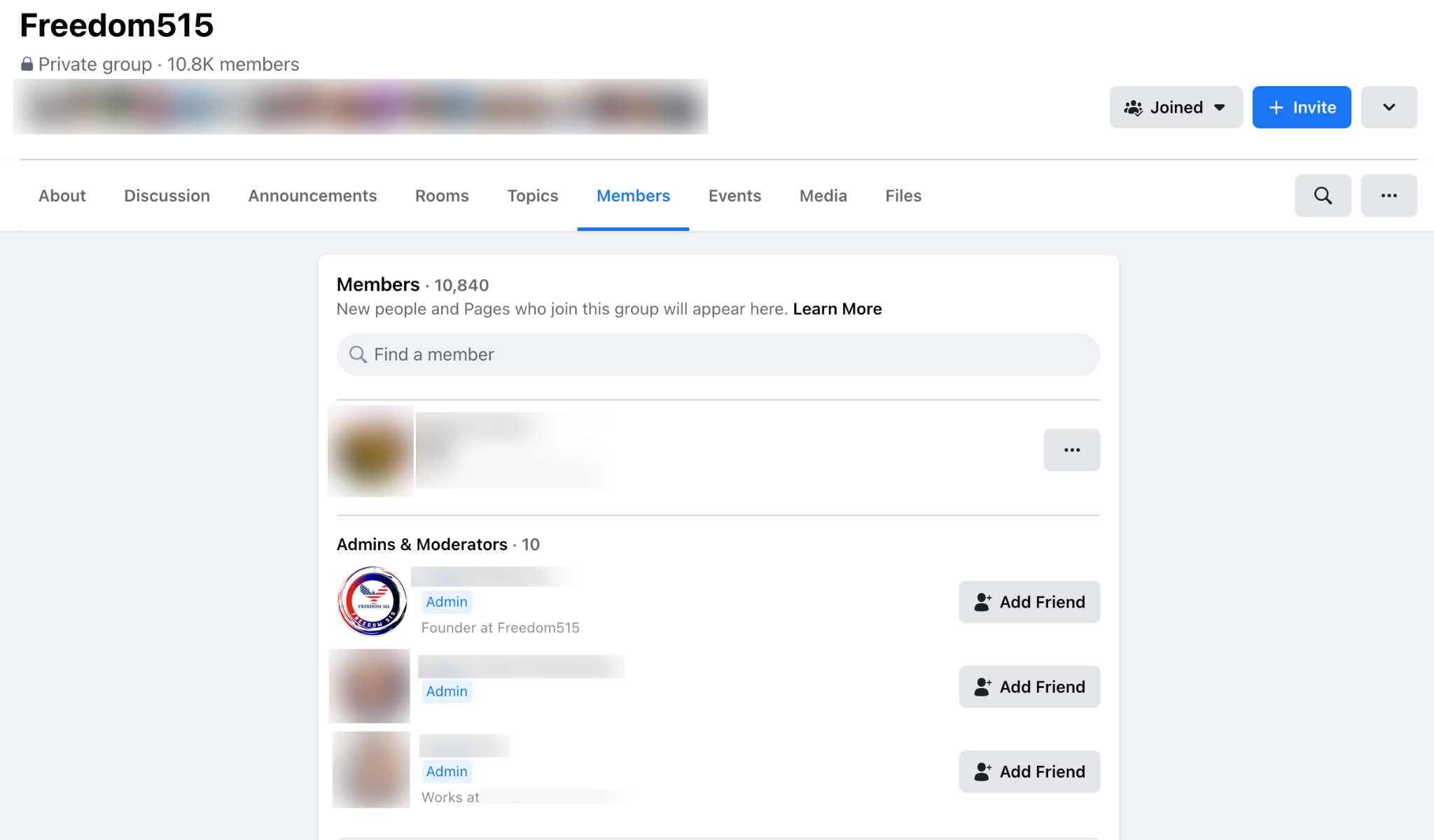Click the Learn More link
The width and height of the screenshot is (1434, 840).
pos(837,309)
